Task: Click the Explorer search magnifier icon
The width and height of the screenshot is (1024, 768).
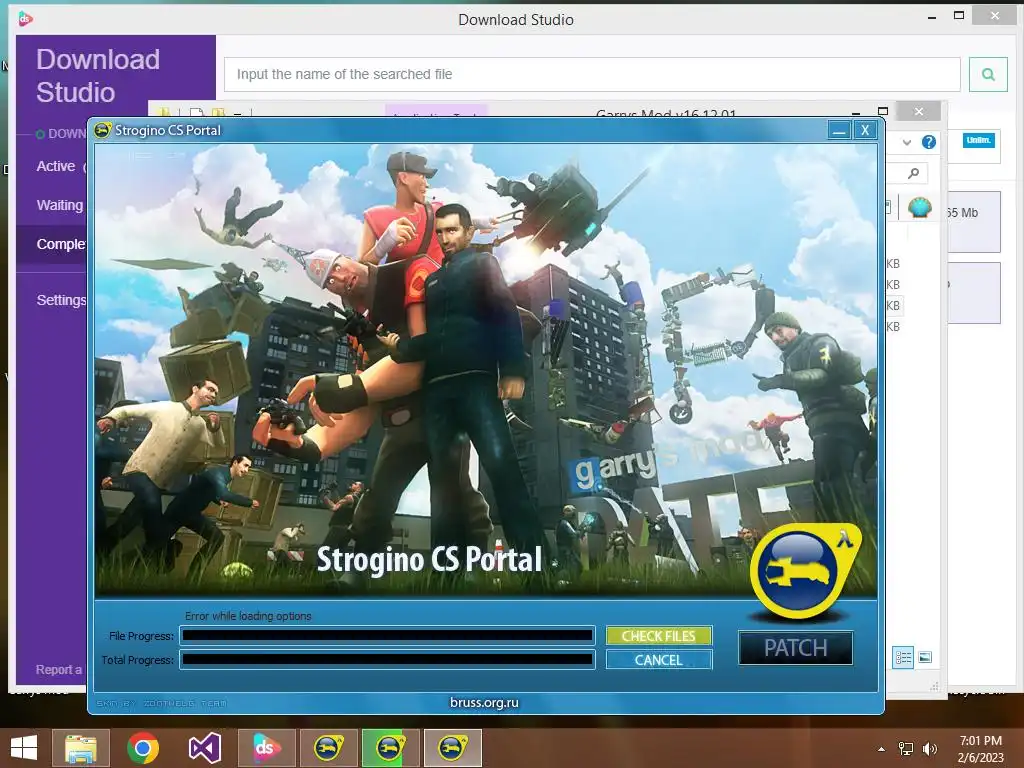Action: 914,173
